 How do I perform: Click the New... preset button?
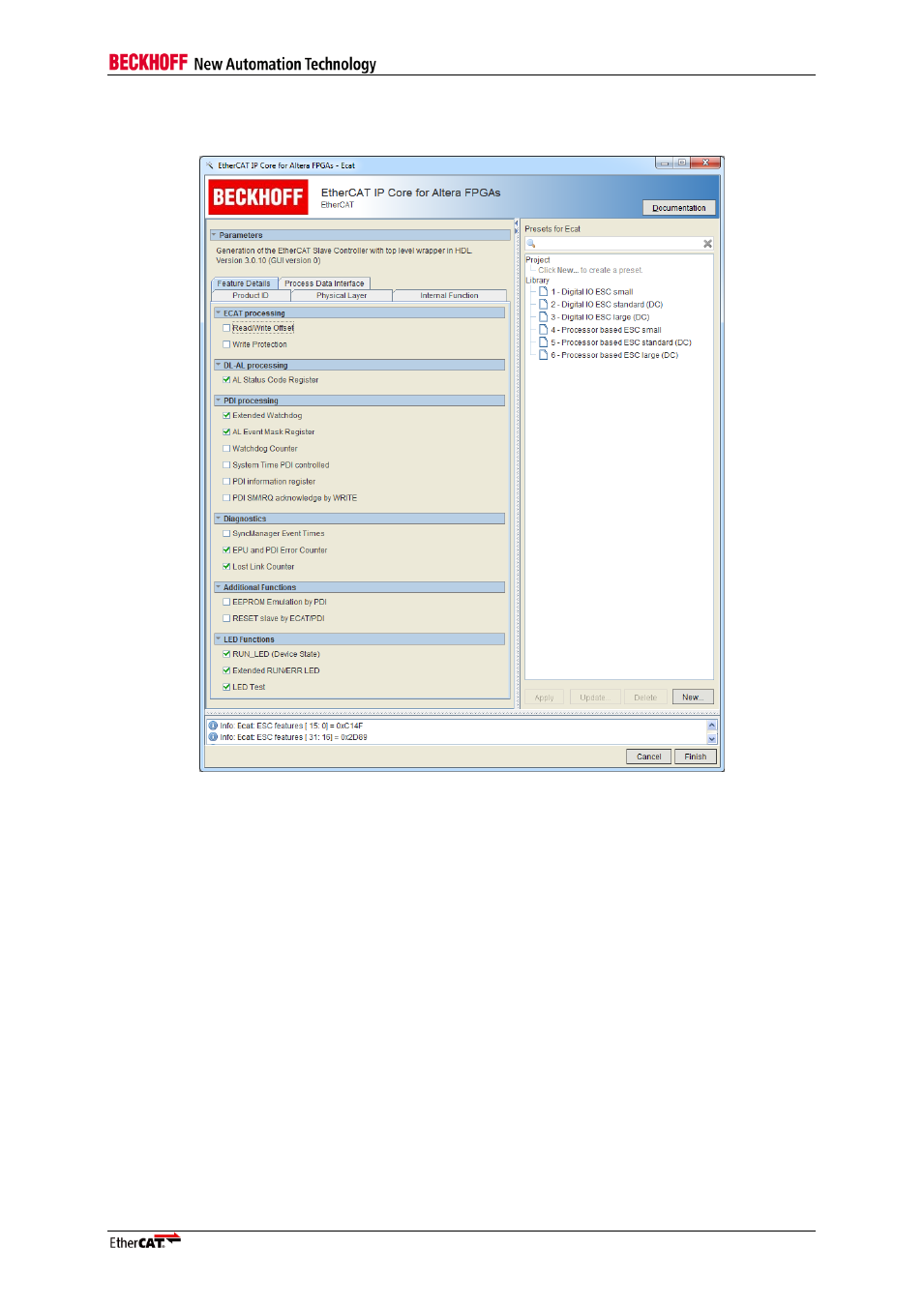point(692,697)
